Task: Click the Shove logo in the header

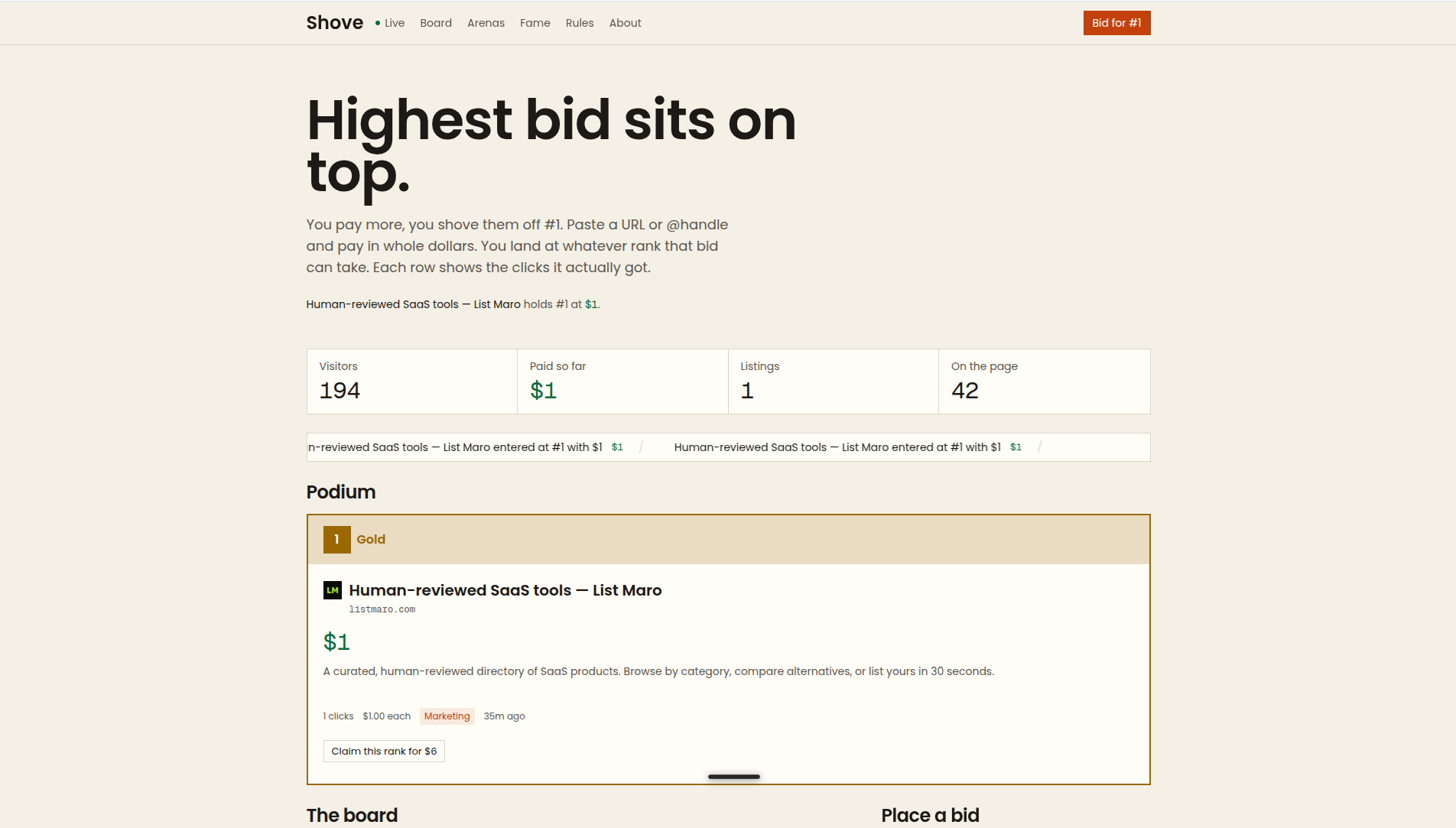Action: [x=334, y=23]
